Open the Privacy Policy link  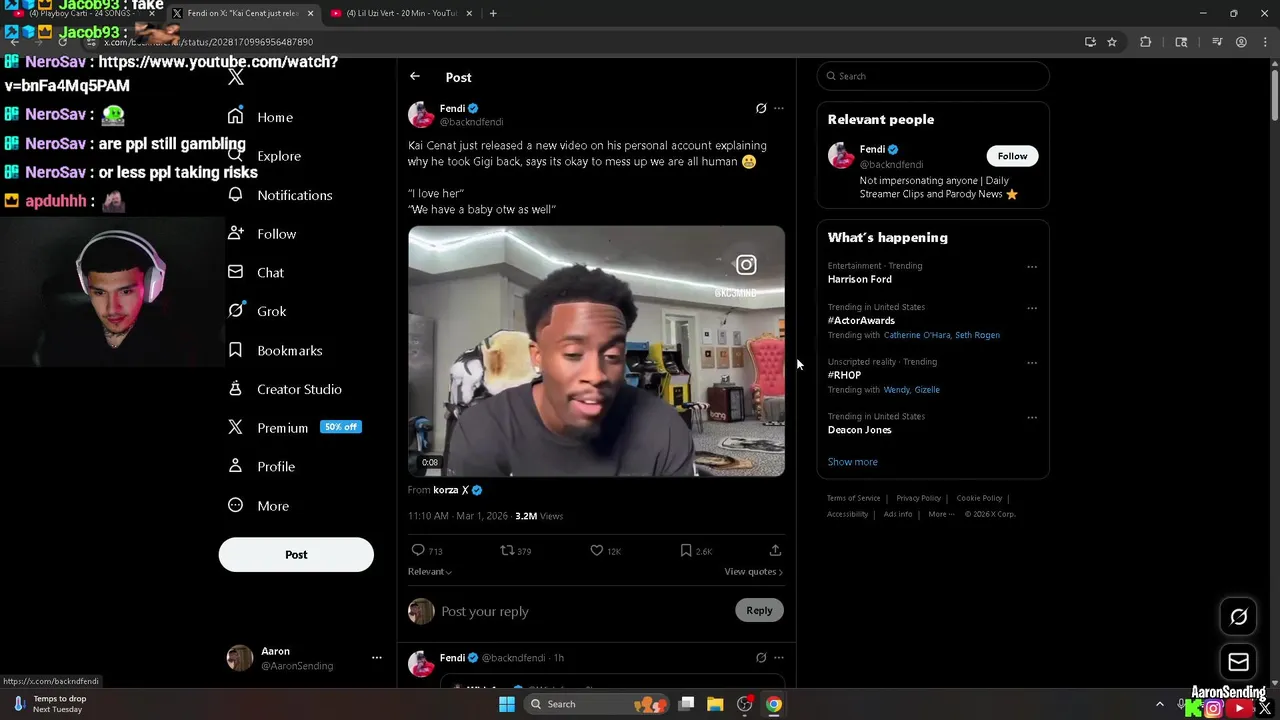click(x=918, y=498)
